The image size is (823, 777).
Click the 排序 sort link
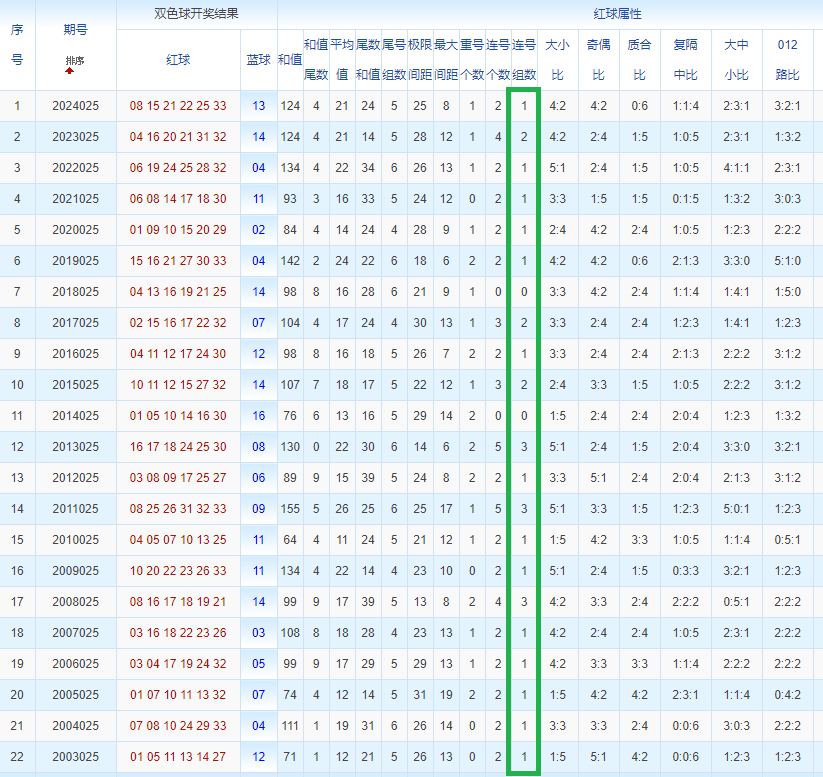point(75,62)
